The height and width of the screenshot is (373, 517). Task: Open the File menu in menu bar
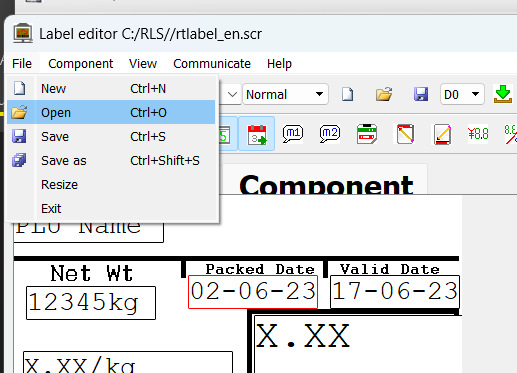pyautogui.click(x=22, y=63)
